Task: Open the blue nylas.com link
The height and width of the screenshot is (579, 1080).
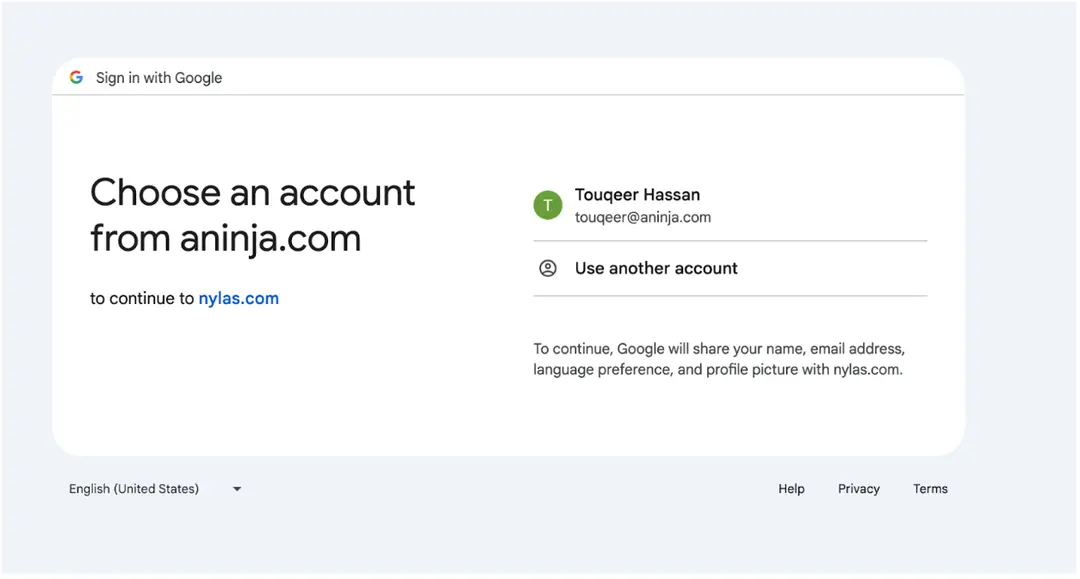Action: click(x=238, y=298)
